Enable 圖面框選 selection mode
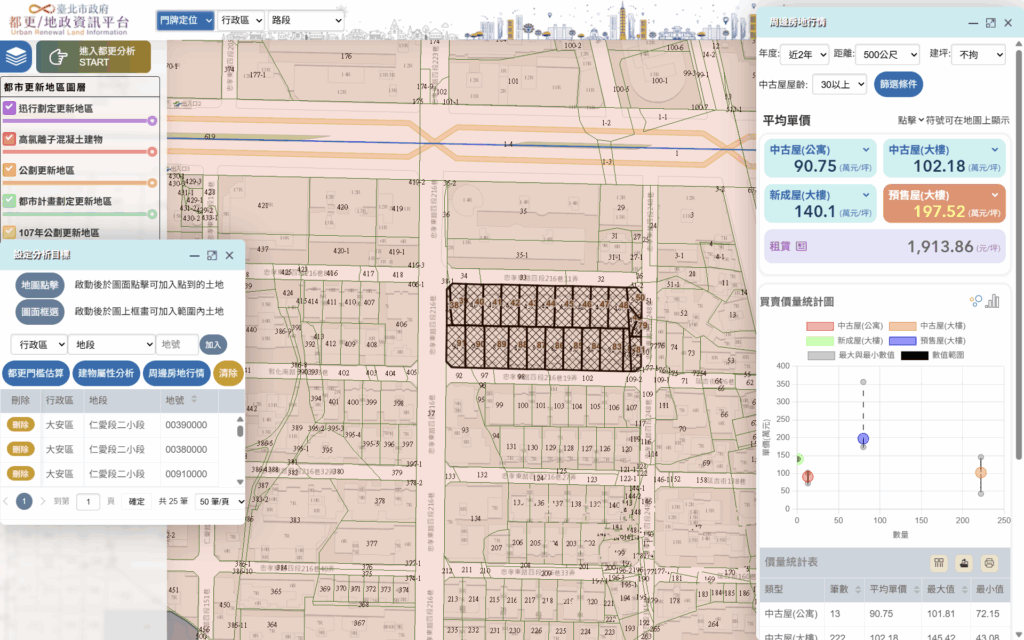 40,312
